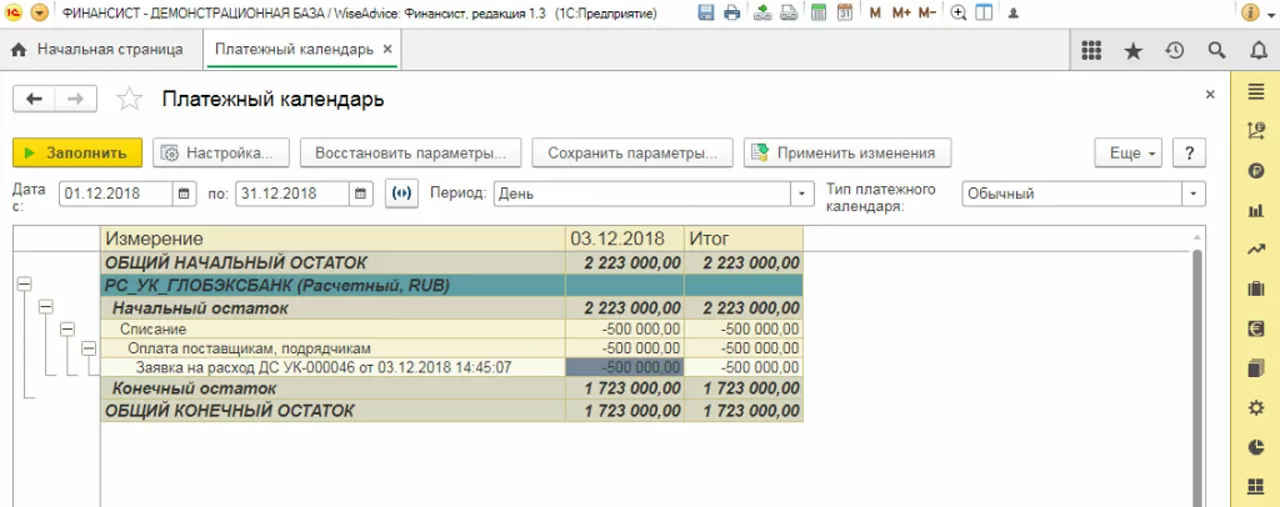Collapse the Списание group

[67, 328]
